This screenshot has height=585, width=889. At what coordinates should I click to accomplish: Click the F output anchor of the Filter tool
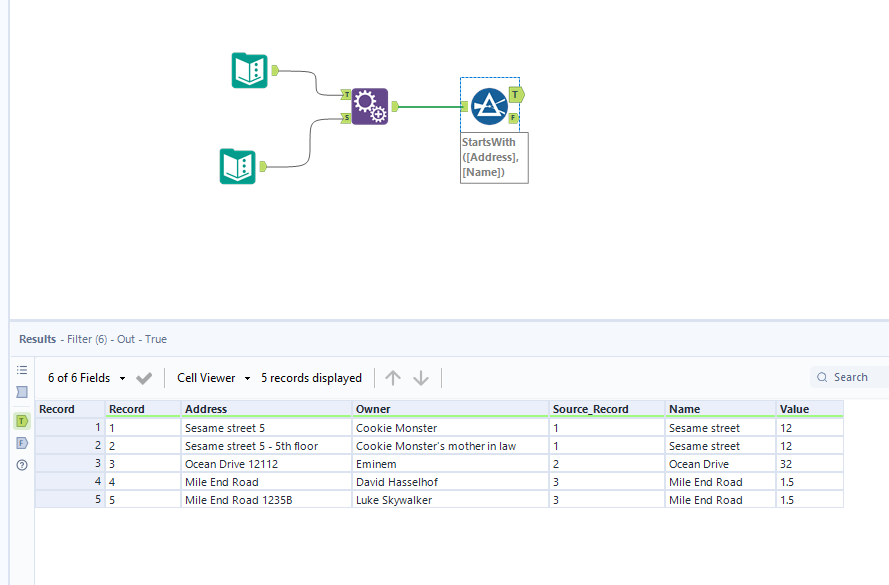tap(515, 117)
